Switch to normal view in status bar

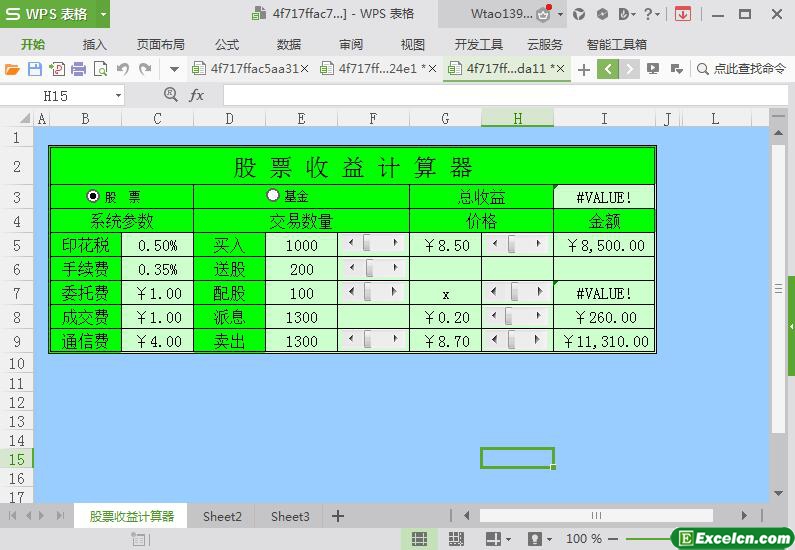419,539
